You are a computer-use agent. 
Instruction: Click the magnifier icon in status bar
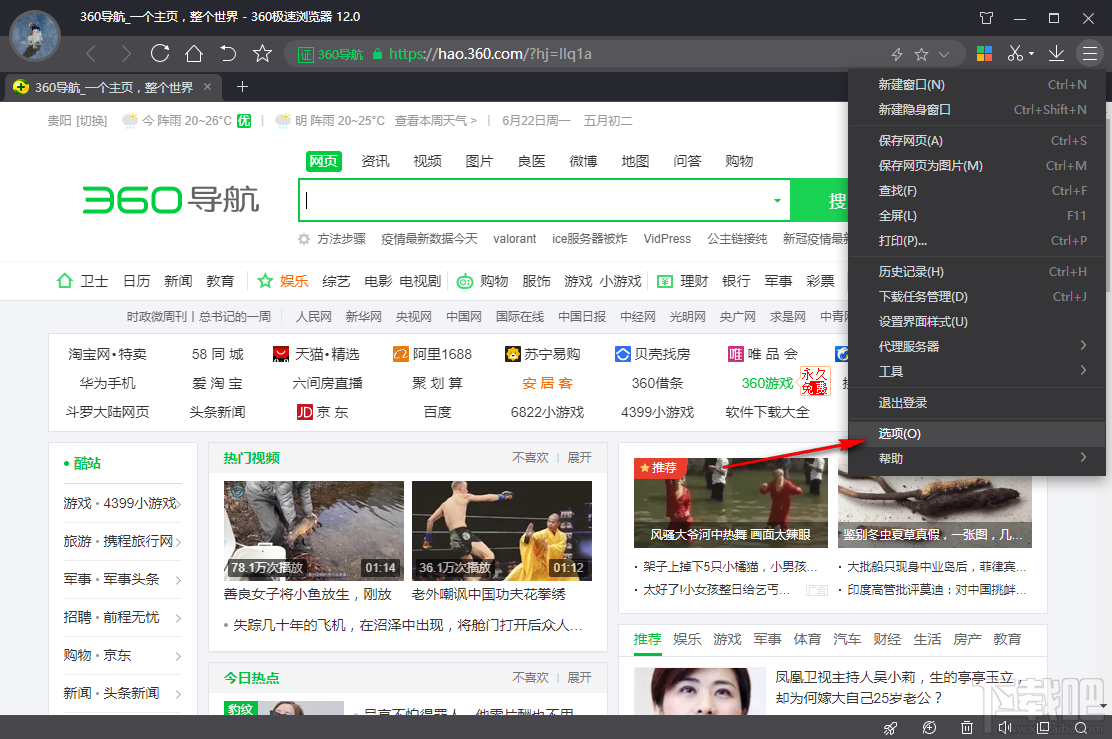coord(1081,727)
